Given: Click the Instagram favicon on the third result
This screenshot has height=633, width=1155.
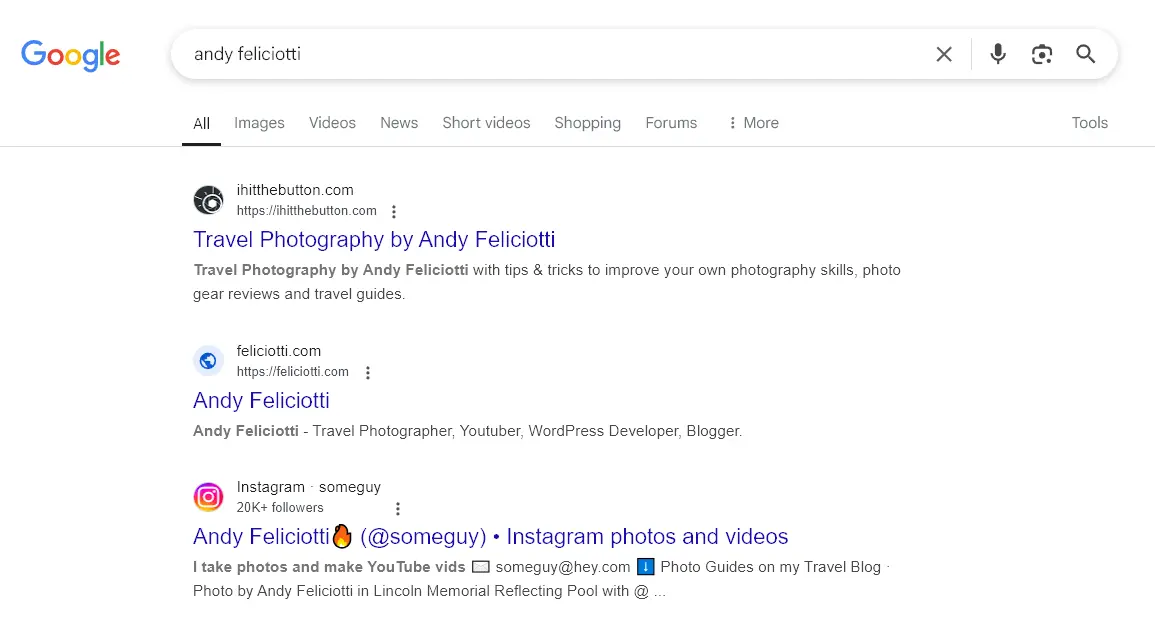Looking at the screenshot, I should 208,496.
